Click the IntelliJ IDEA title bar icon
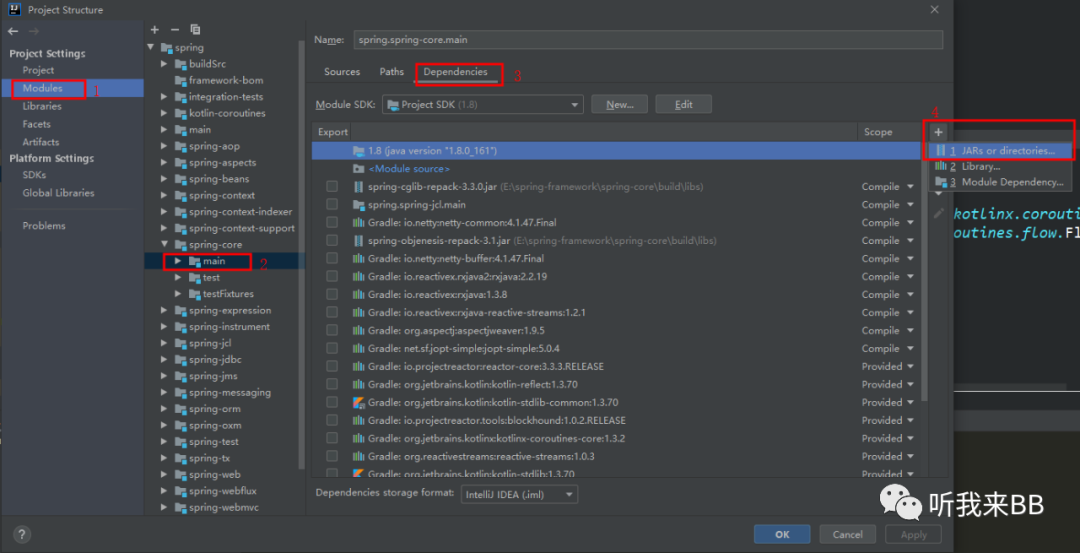Image resolution: width=1080 pixels, height=553 pixels. pyautogui.click(x=14, y=10)
